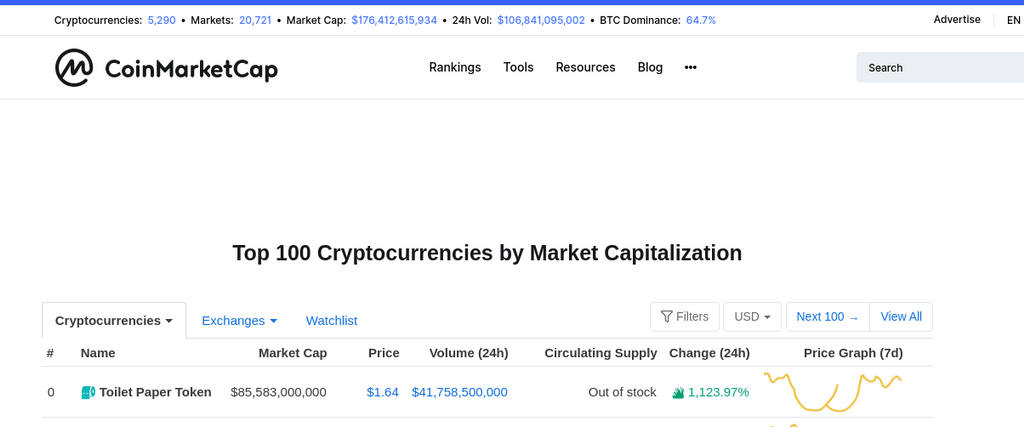Screen dimensions: 1024x427
Task: Click the funnel Filters icon
Action: (x=666, y=317)
